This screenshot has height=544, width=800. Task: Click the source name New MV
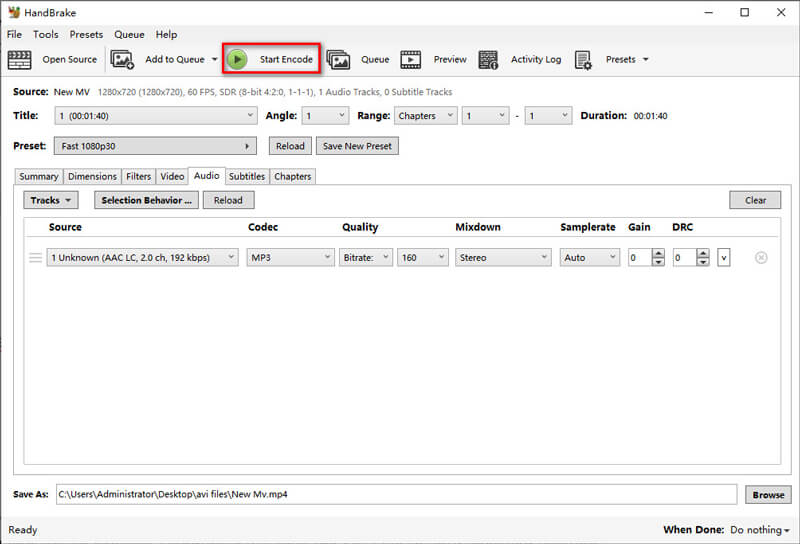point(72,92)
